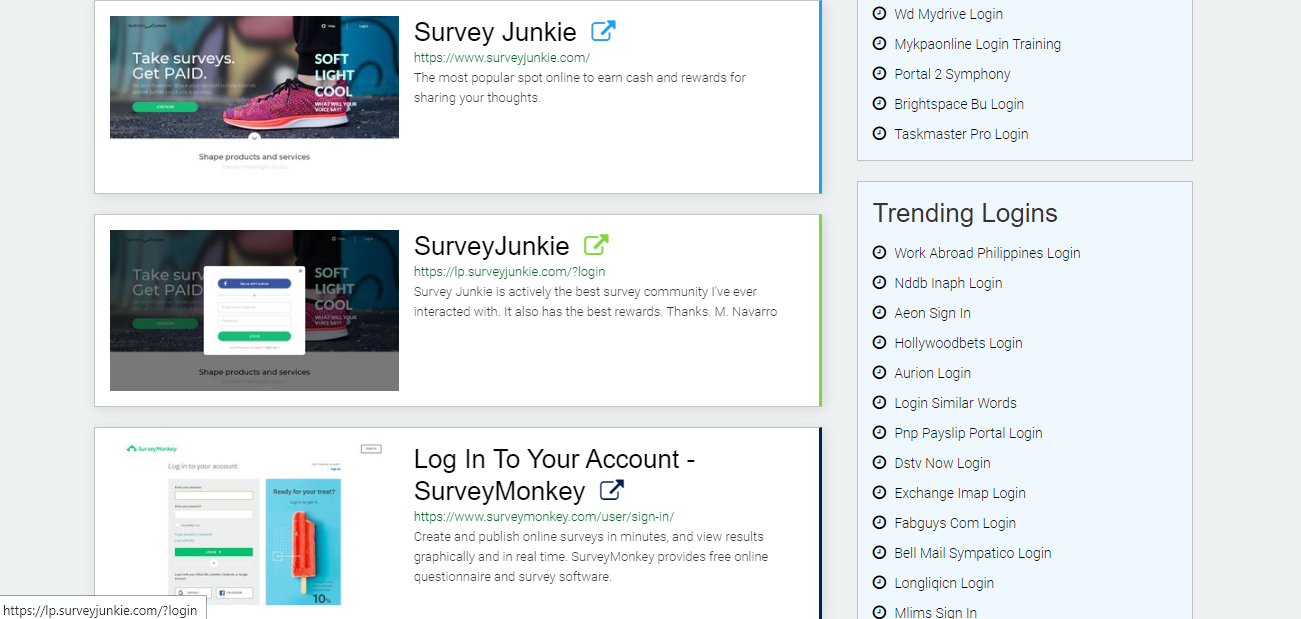Click clock icon beside Brightspace Bu Login
Screen dimensions: 1301x619
[x=879, y=103]
